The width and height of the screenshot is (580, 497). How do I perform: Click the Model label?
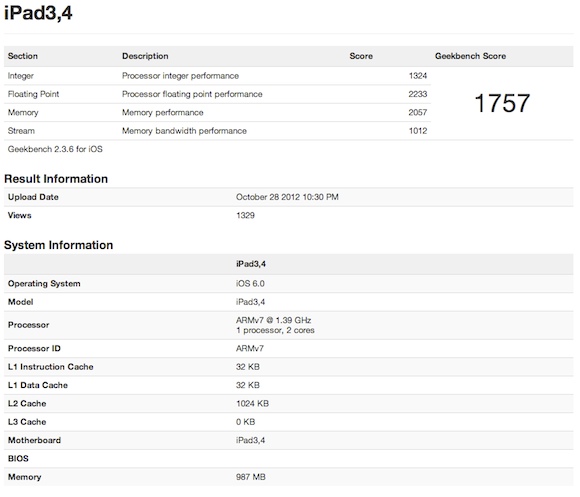[x=20, y=302]
